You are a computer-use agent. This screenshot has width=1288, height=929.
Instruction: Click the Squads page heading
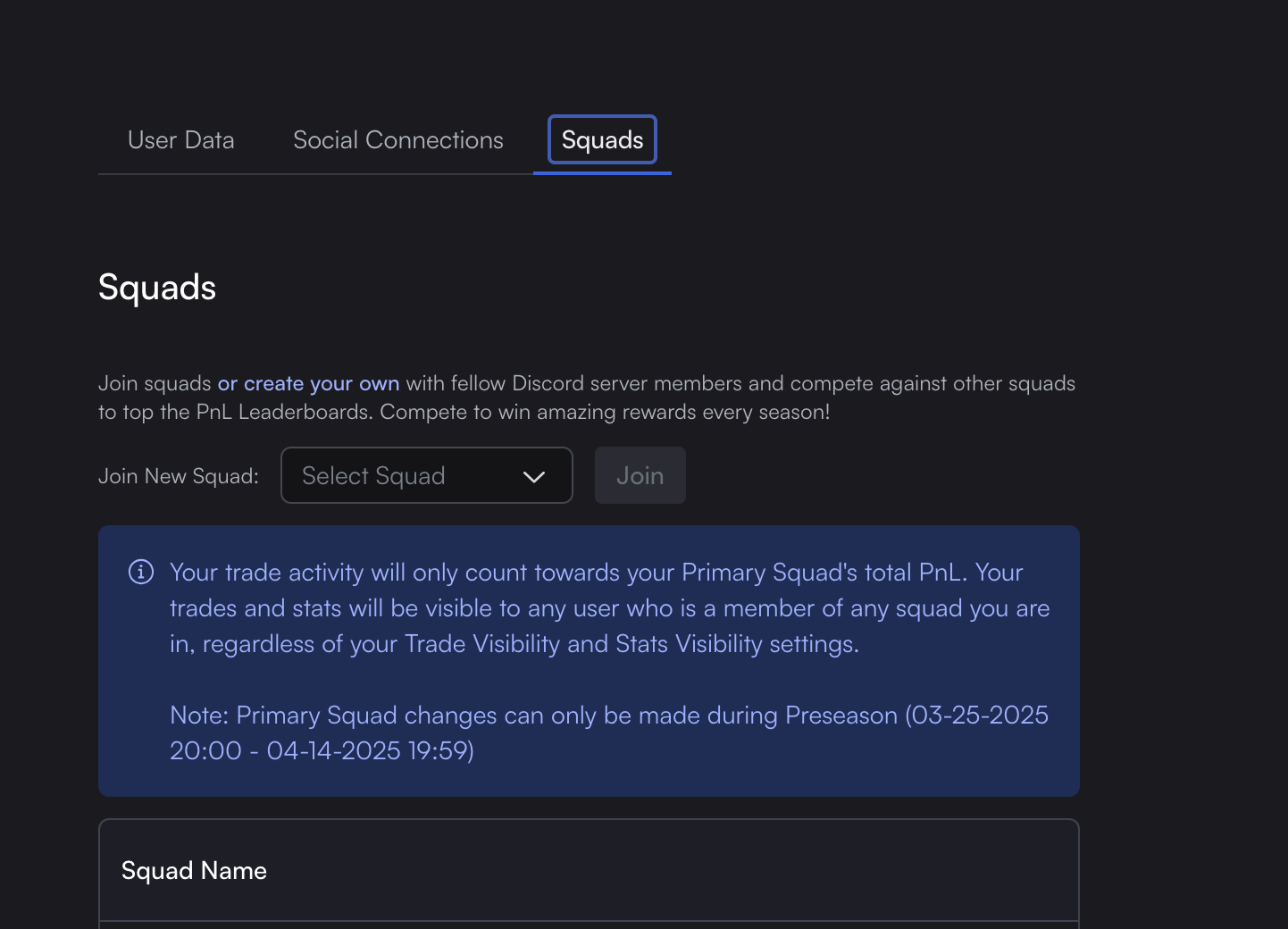tap(157, 288)
